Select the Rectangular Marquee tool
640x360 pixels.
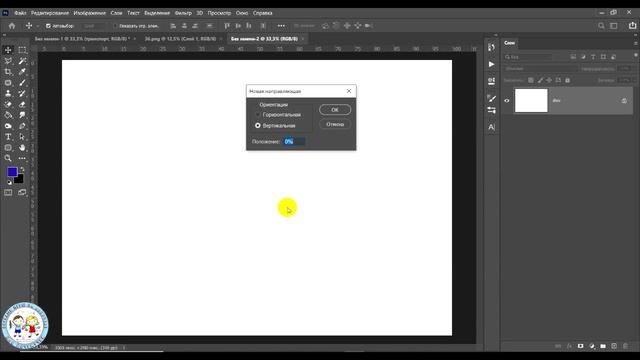(22, 50)
